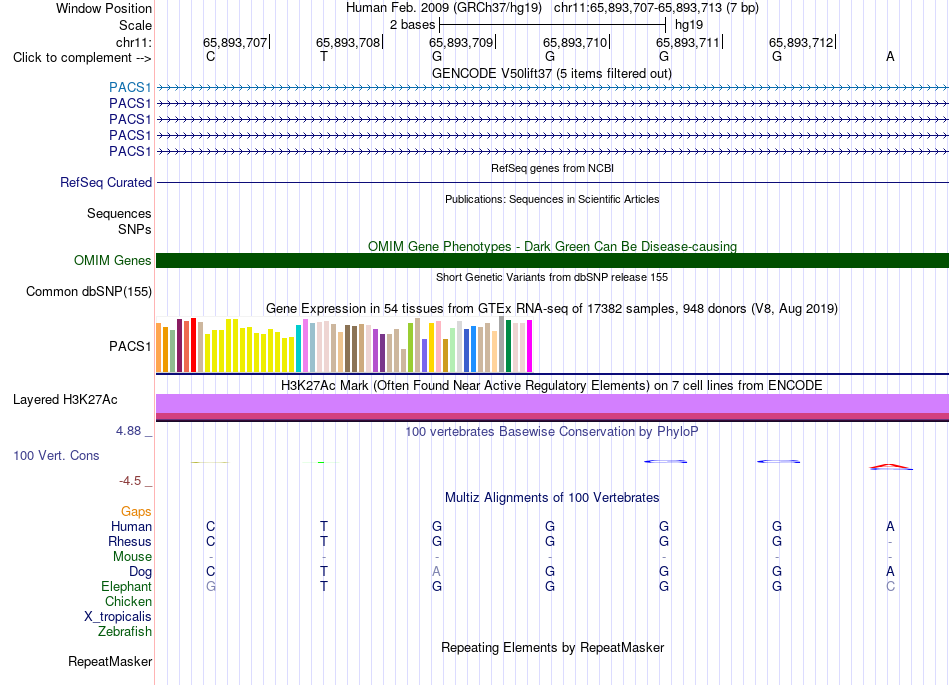The height and width of the screenshot is (685, 950).
Task: Click the "100 Vert. Cons" label
Action: pos(56,455)
